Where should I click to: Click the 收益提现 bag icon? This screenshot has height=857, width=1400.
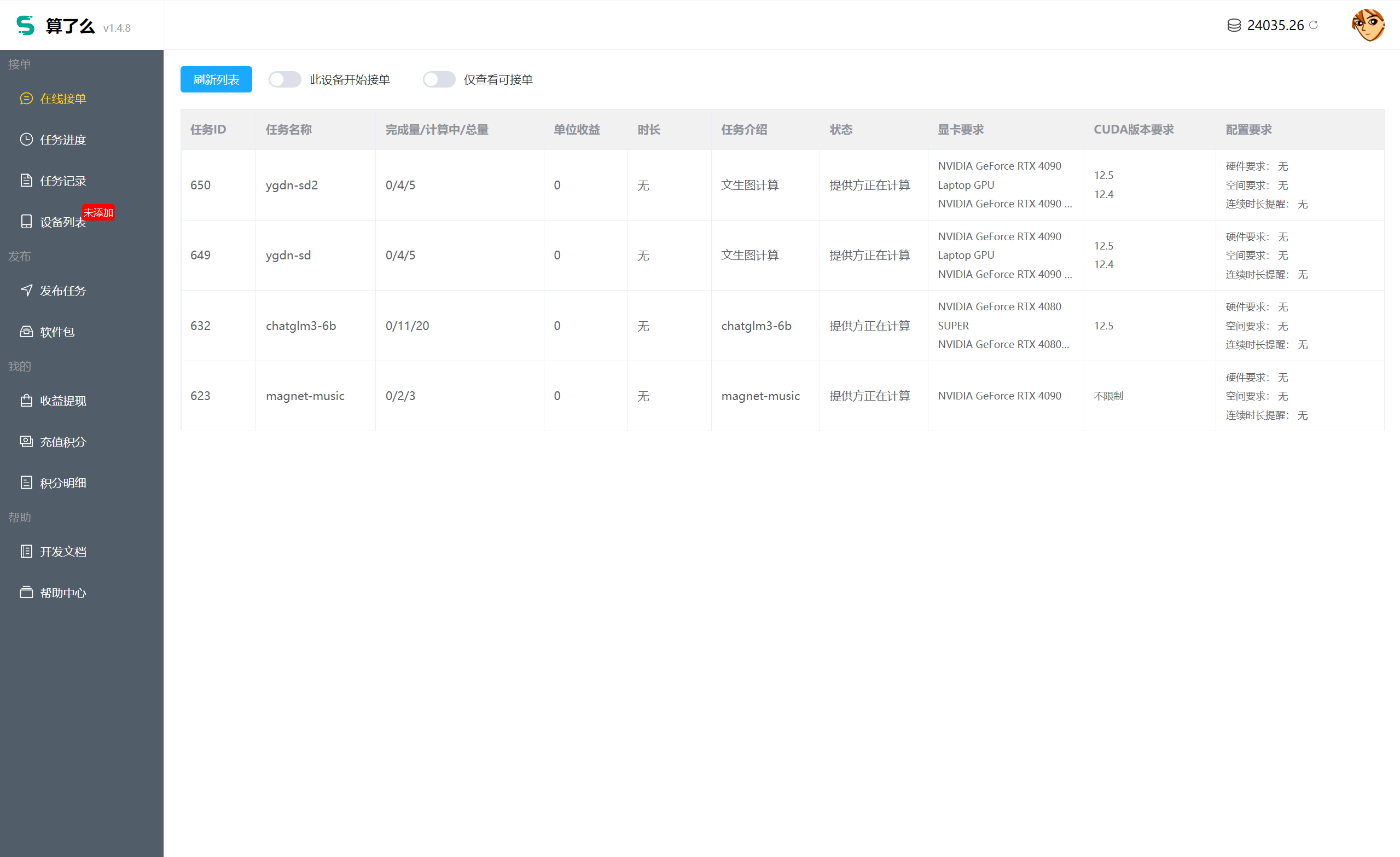tap(26, 401)
